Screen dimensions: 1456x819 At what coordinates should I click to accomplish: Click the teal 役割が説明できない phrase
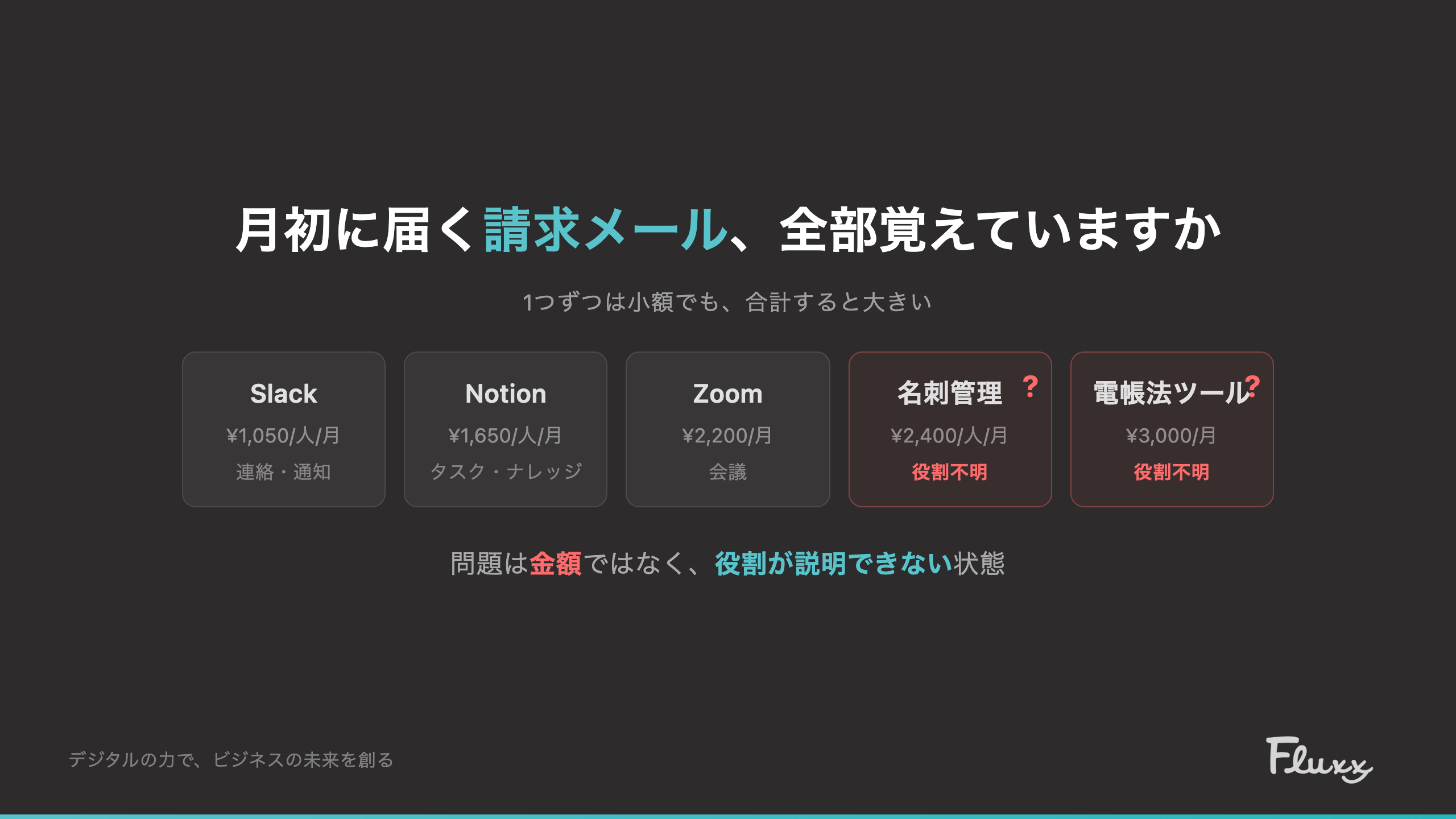pos(834,564)
